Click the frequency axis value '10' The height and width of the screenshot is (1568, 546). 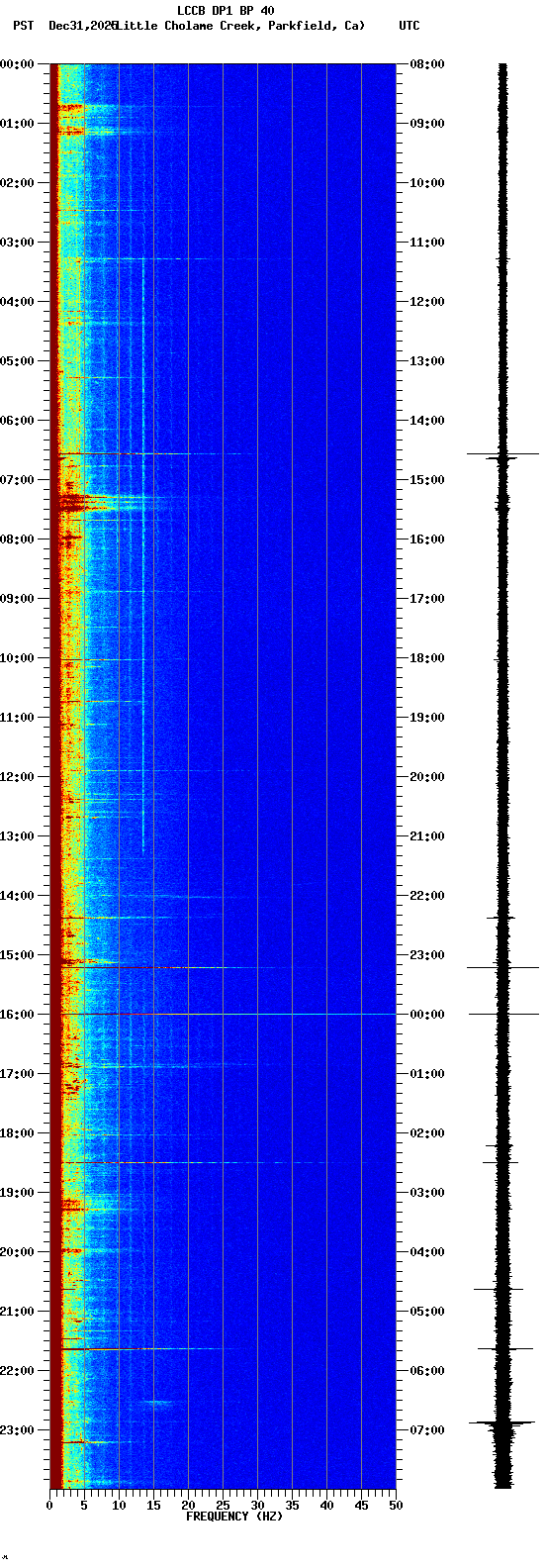(119, 1506)
